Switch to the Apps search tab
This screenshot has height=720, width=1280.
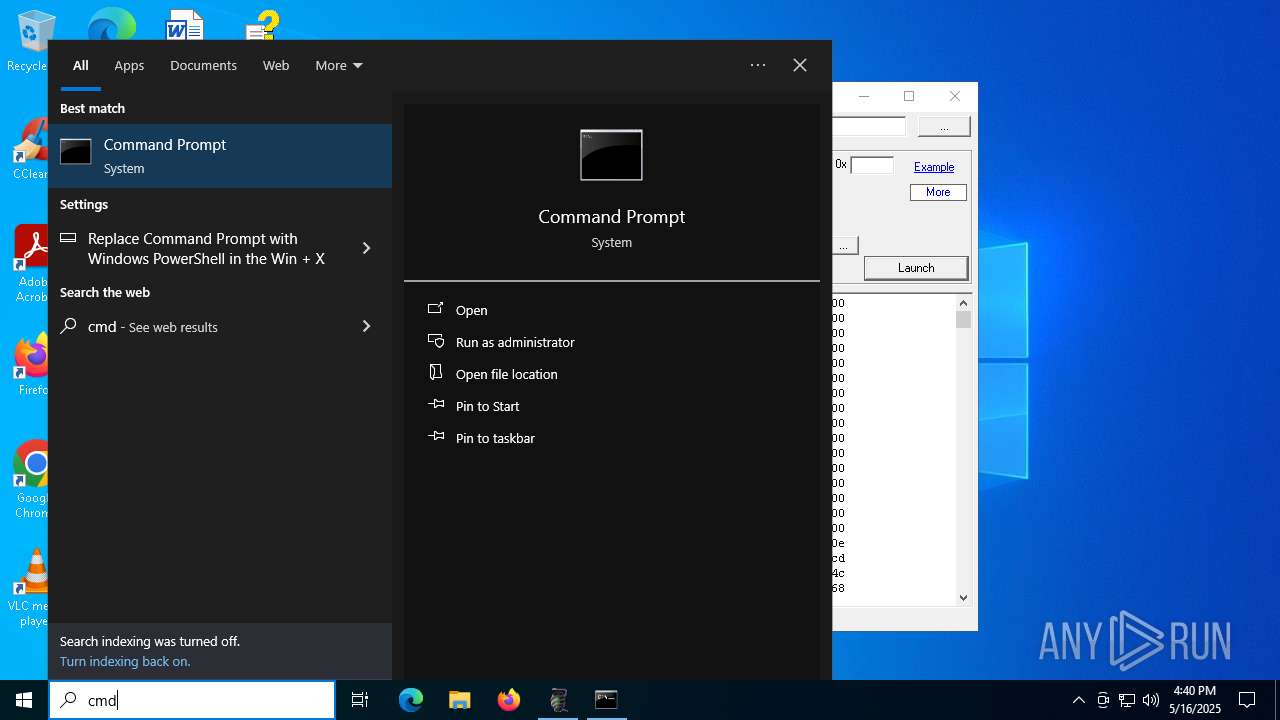click(129, 65)
